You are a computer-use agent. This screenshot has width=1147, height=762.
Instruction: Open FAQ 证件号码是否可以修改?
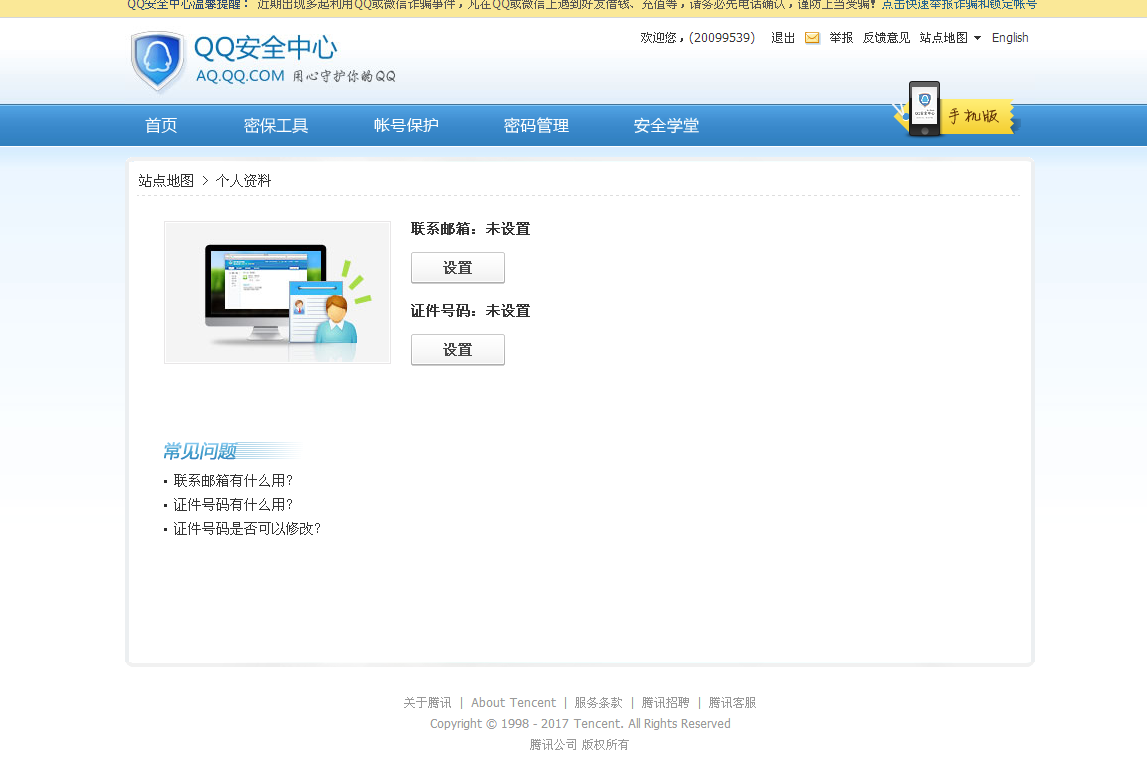247,529
